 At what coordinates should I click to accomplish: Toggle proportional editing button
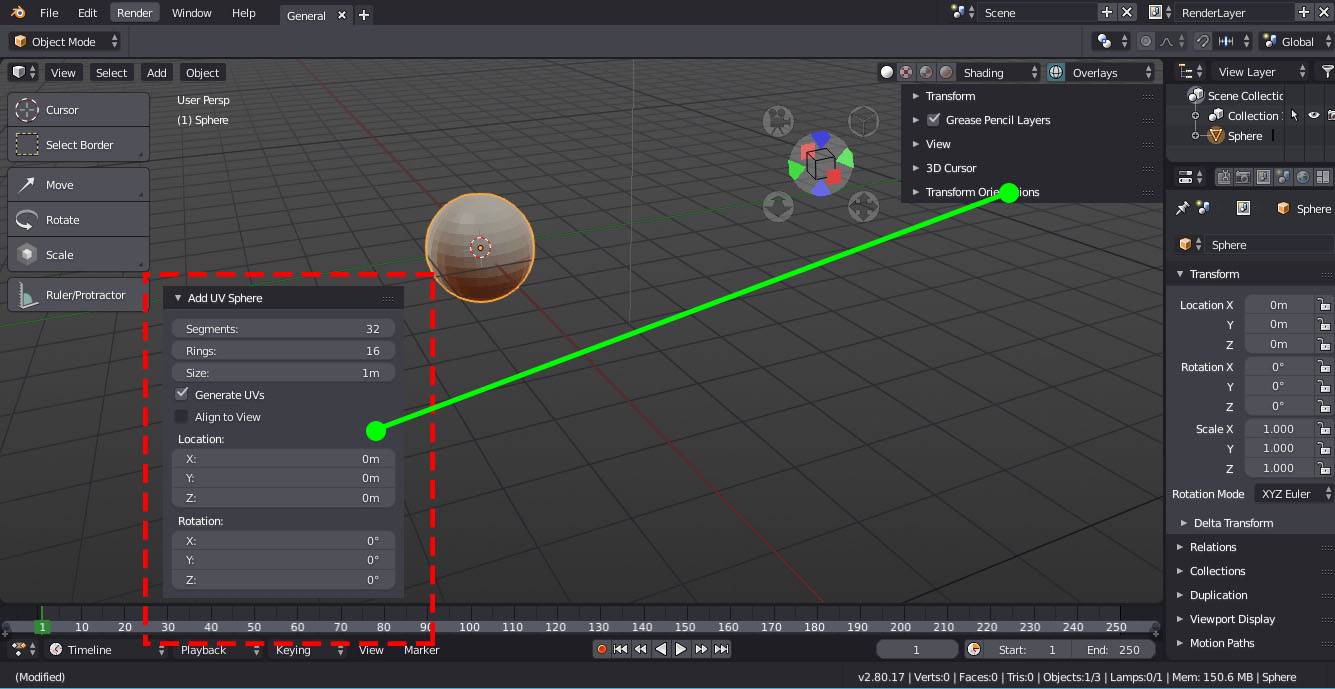(1146, 41)
